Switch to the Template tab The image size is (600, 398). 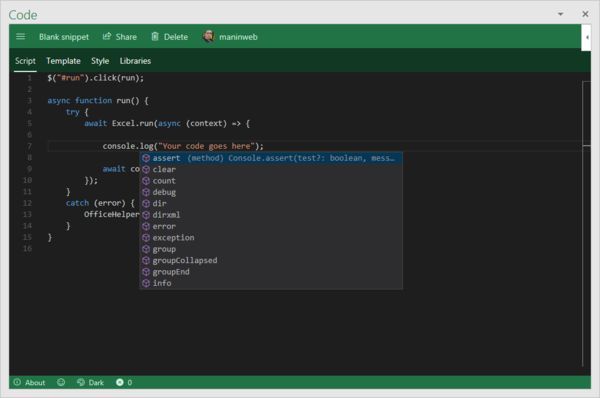point(63,61)
